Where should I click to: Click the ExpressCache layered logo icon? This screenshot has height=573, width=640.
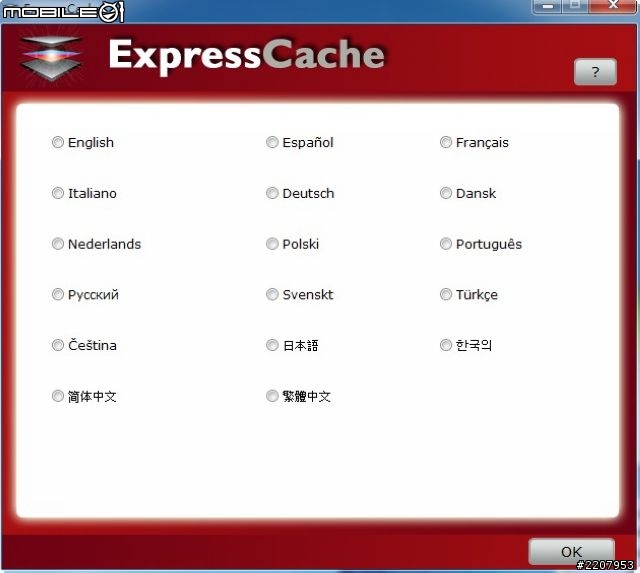tap(51, 57)
